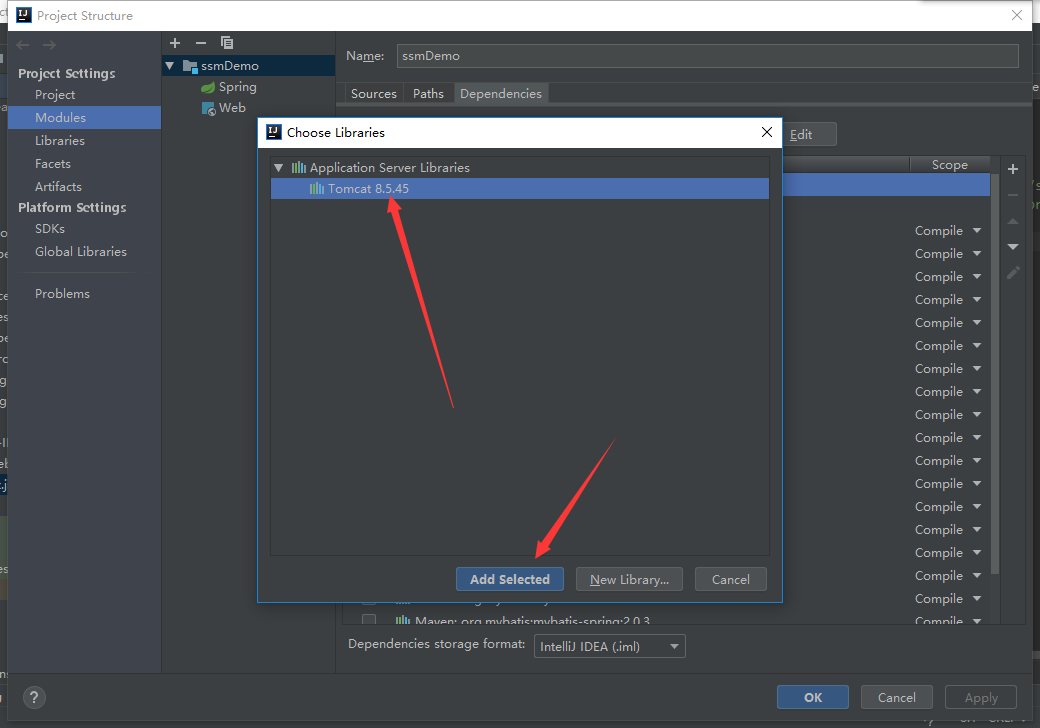Click the Tomcat 8.5.45 library icon
Viewport: 1040px width, 728px height.
(x=317, y=189)
